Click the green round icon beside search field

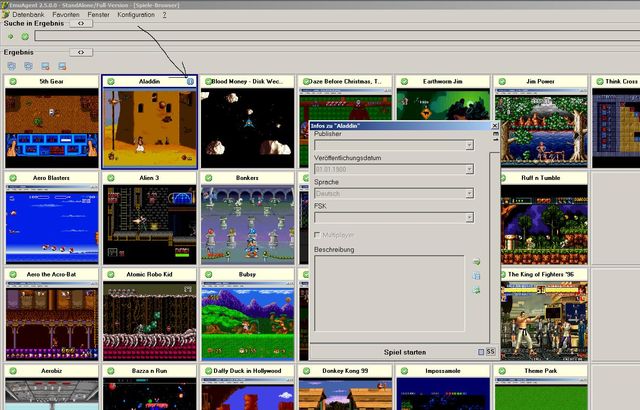[x=25, y=37]
